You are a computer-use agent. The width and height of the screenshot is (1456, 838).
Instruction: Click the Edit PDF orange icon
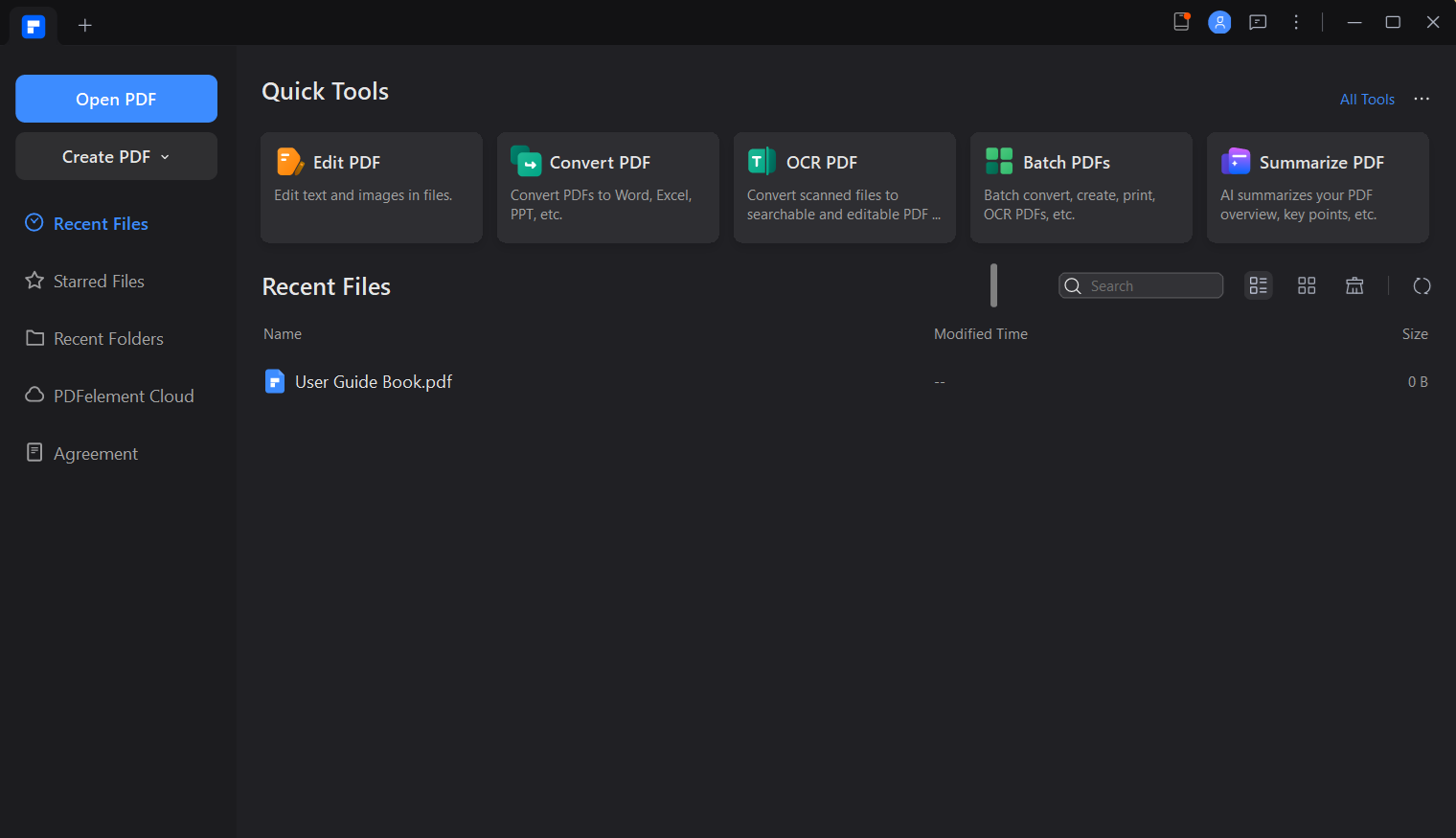(289, 161)
